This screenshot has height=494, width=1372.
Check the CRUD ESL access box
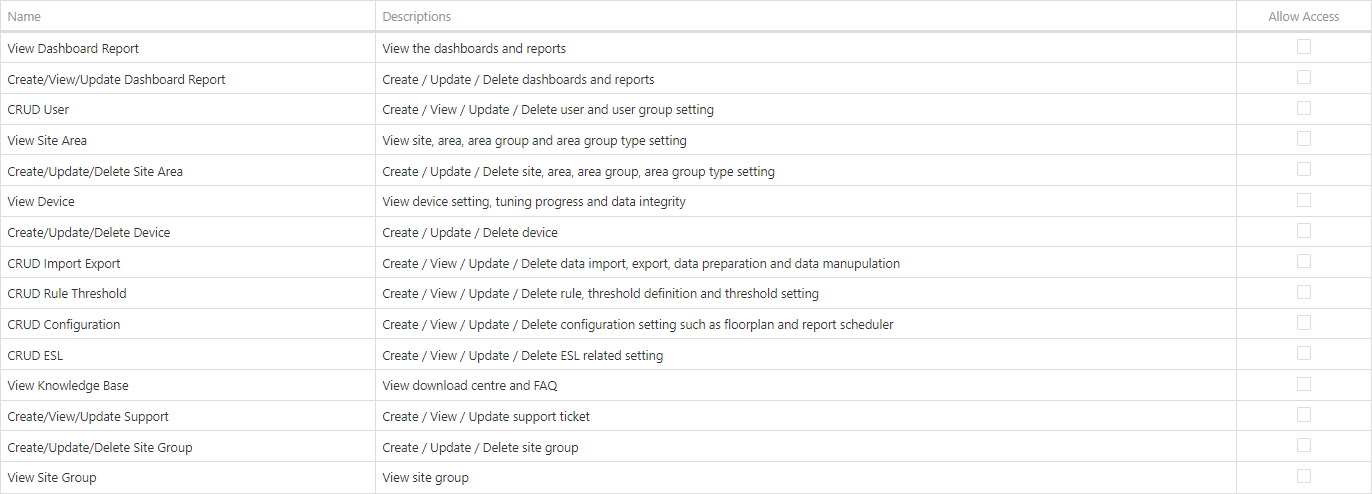(x=1304, y=353)
